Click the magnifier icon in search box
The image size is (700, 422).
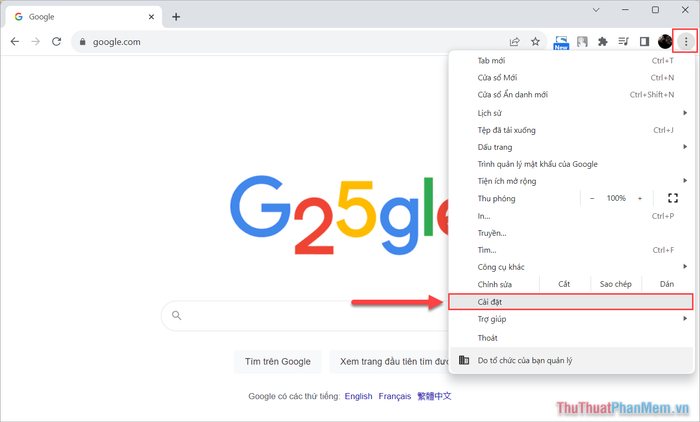[177, 316]
